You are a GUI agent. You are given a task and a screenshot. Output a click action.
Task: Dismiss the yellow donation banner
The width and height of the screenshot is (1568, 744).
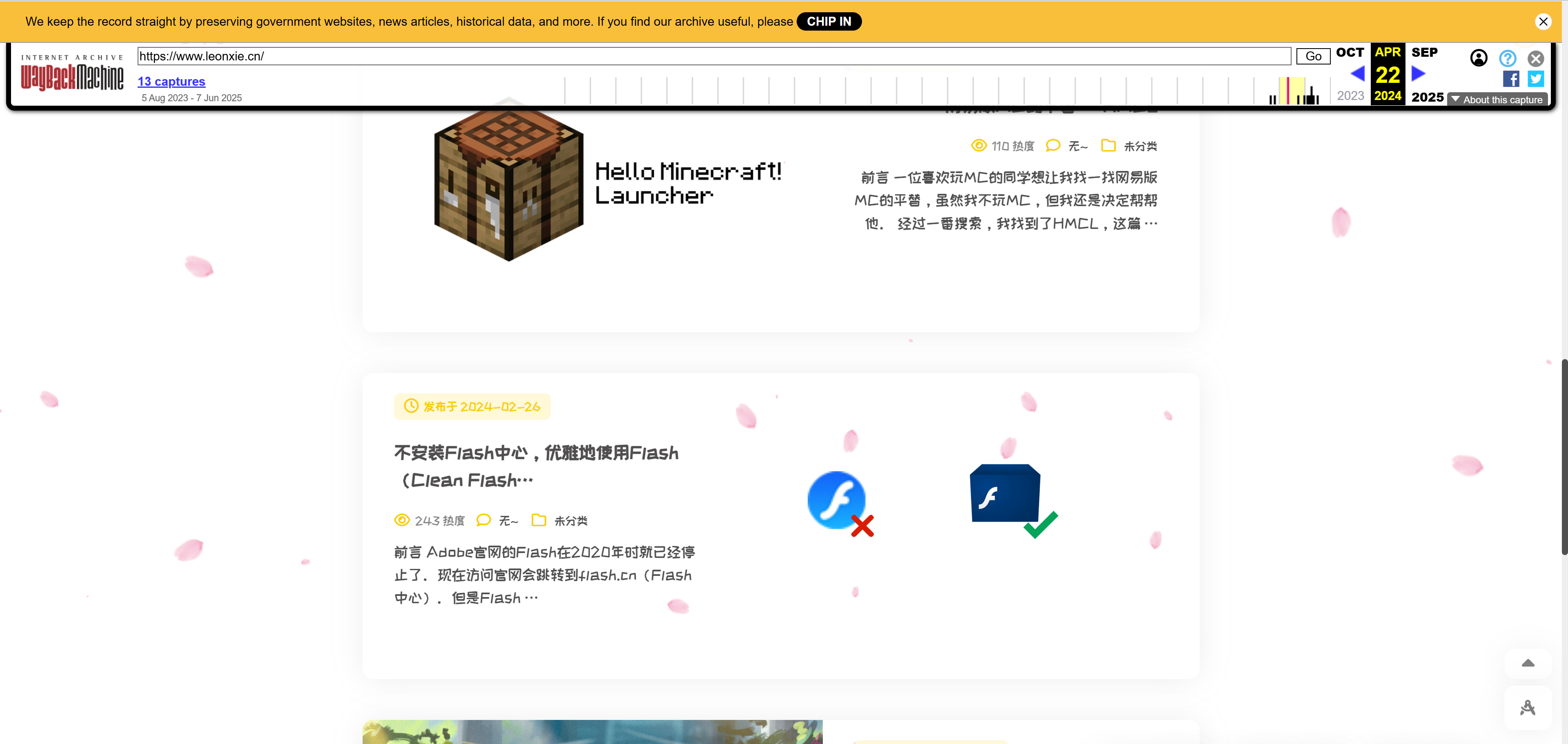click(x=1543, y=22)
